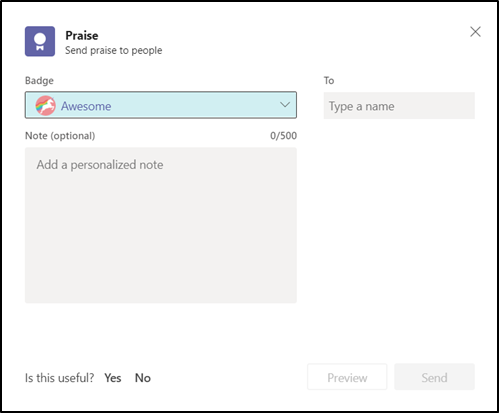This screenshot has width=499, height=413.
Task: Expand the Badge dropdown chevron
Action: [x=285, y=105]
